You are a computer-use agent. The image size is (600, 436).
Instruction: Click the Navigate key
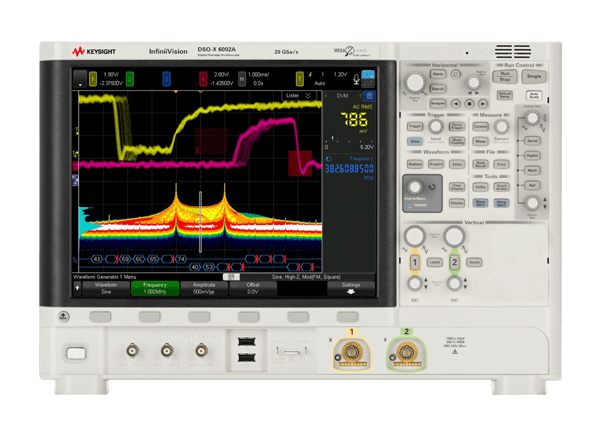tap(438, 103)
